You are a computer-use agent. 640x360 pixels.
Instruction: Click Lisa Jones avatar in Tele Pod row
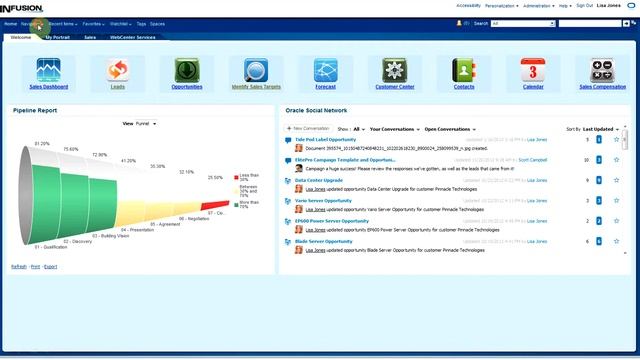[299, 148]
